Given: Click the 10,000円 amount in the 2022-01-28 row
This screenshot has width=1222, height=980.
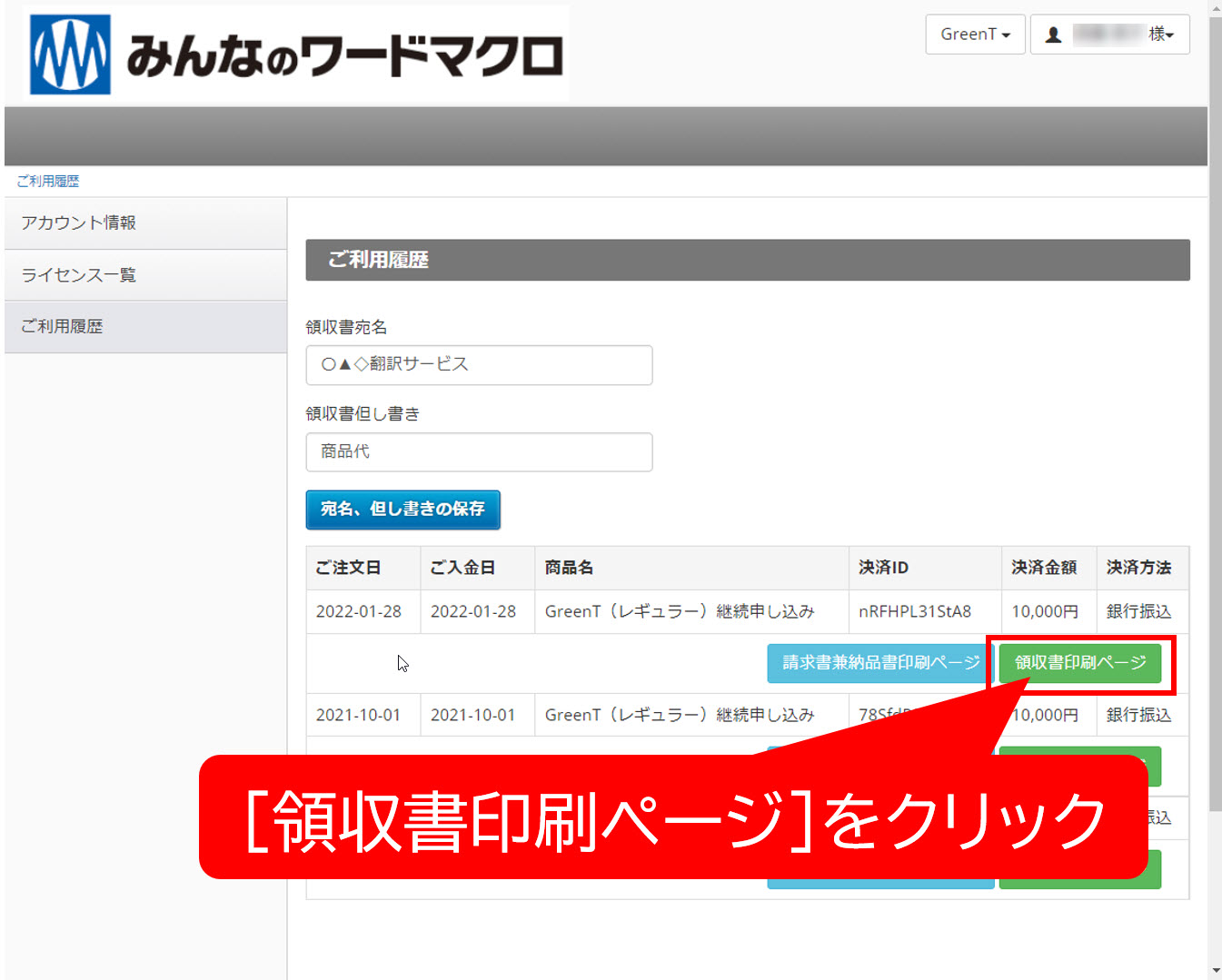Looking at the screenshot, I should (x=1045, y=611).
